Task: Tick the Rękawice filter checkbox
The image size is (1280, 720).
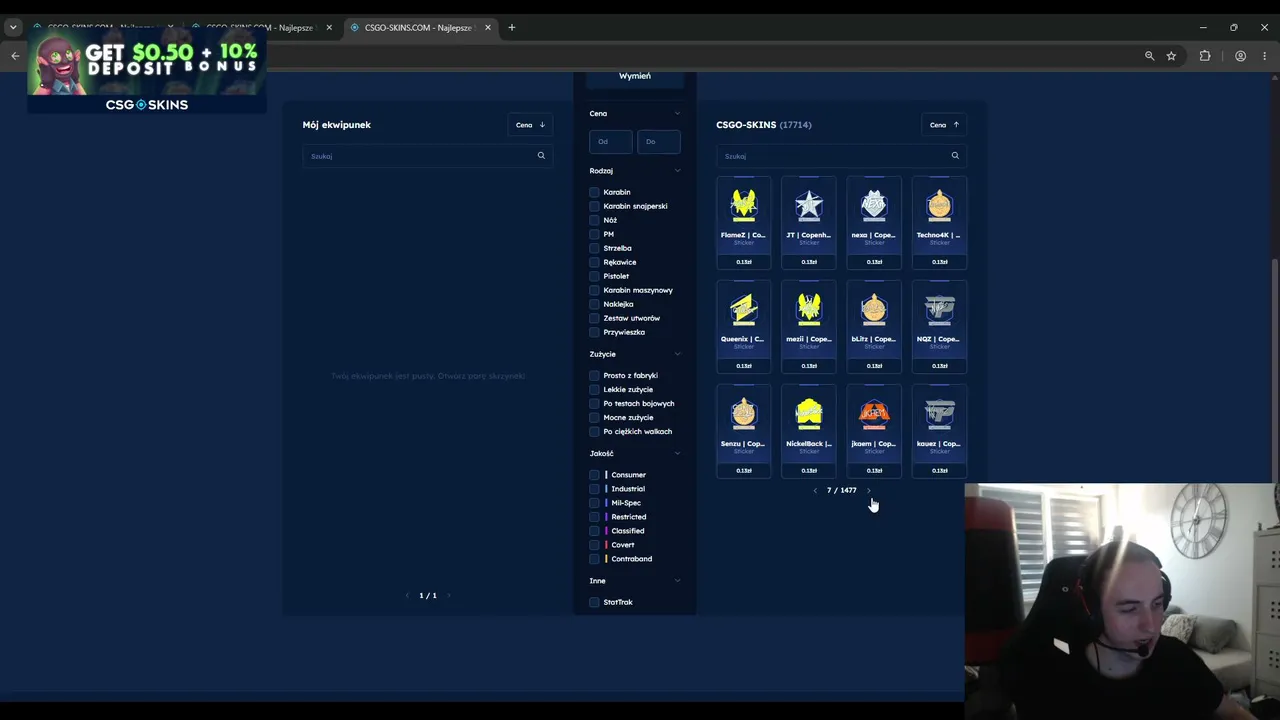Action: 594,262
